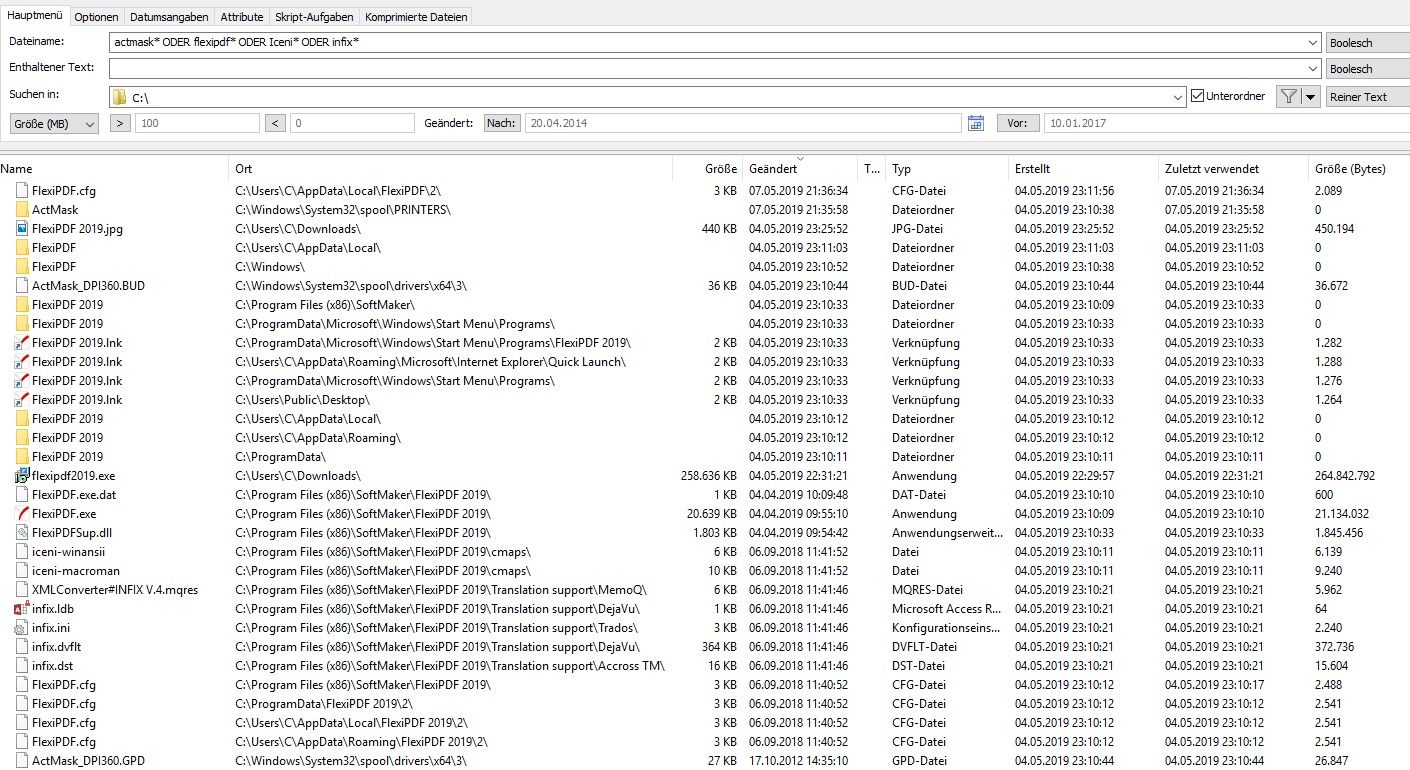
Task: Click the iceni-macroman file icon
Action: (22, 571)
